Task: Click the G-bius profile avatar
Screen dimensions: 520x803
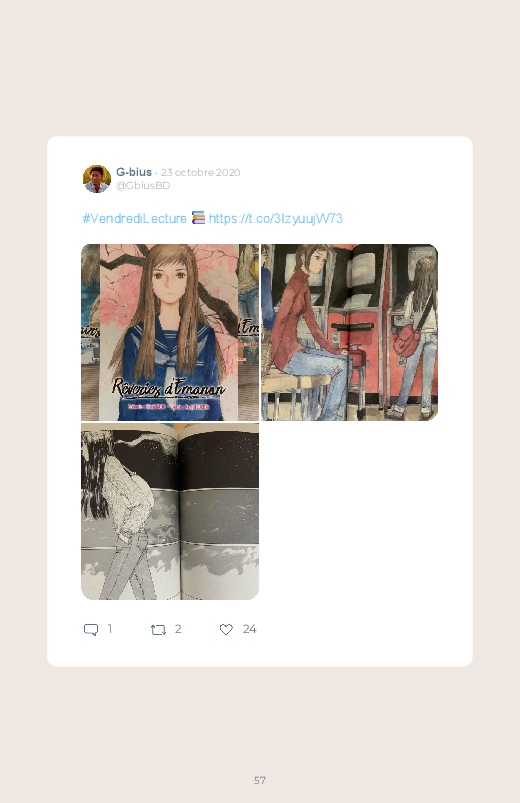Action: tap(97, 179)
